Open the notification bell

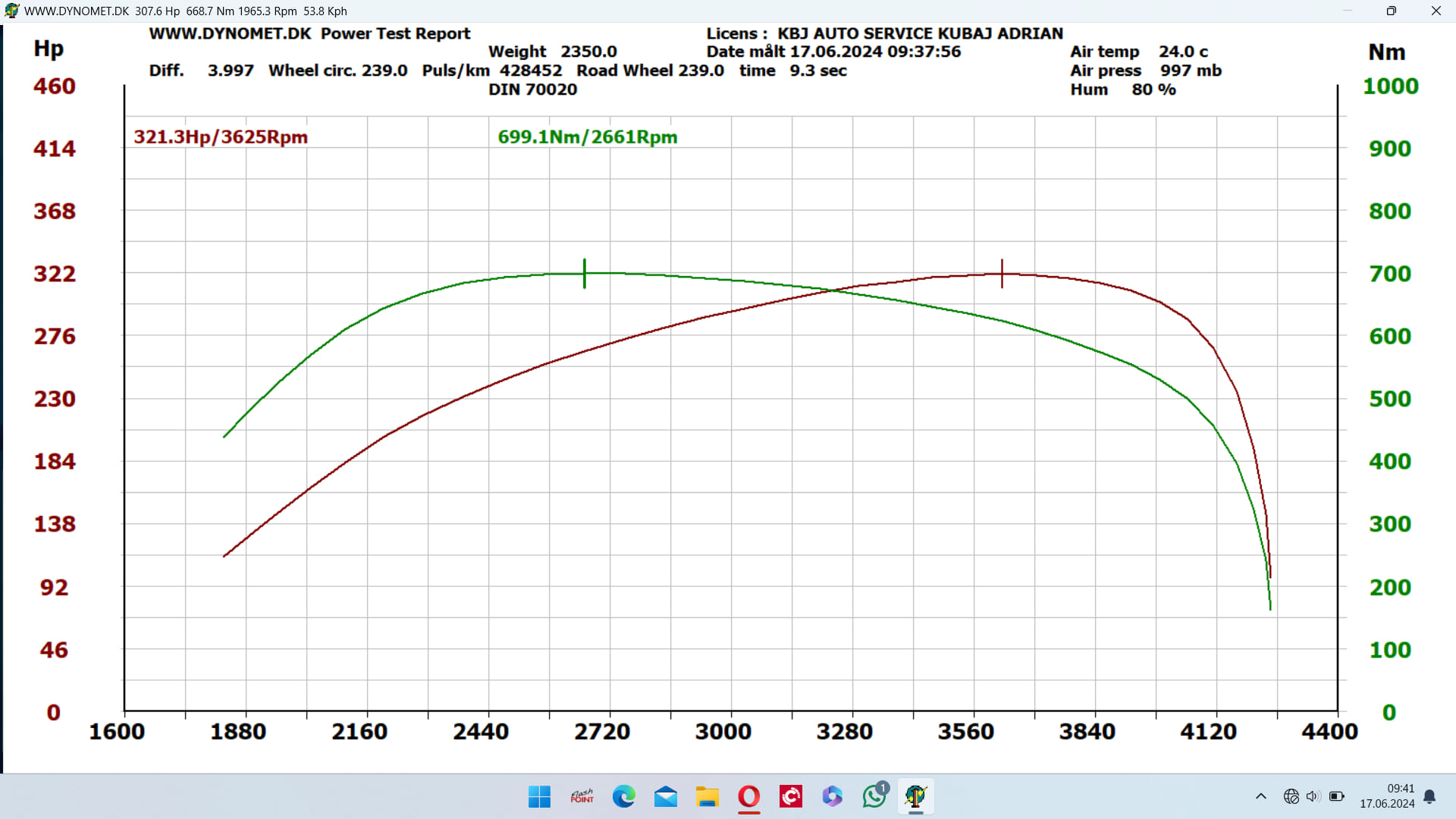1429,796
